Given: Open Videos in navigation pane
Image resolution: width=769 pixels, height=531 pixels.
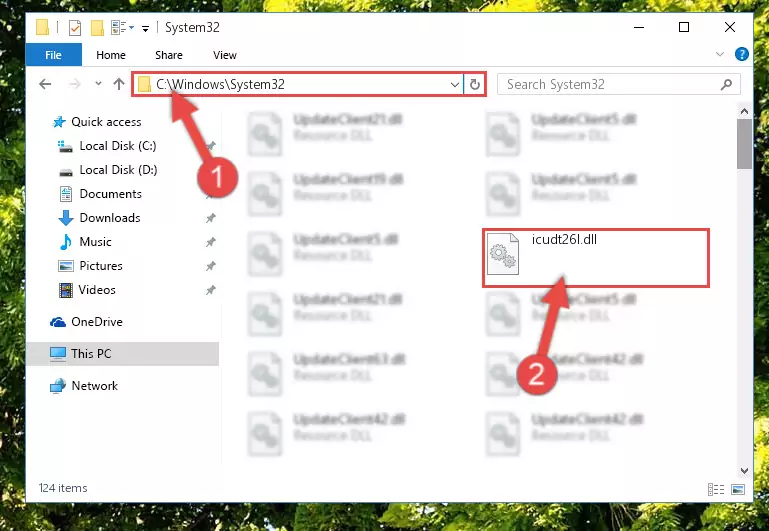Looking at the screenshot, I should pos(97,290).
